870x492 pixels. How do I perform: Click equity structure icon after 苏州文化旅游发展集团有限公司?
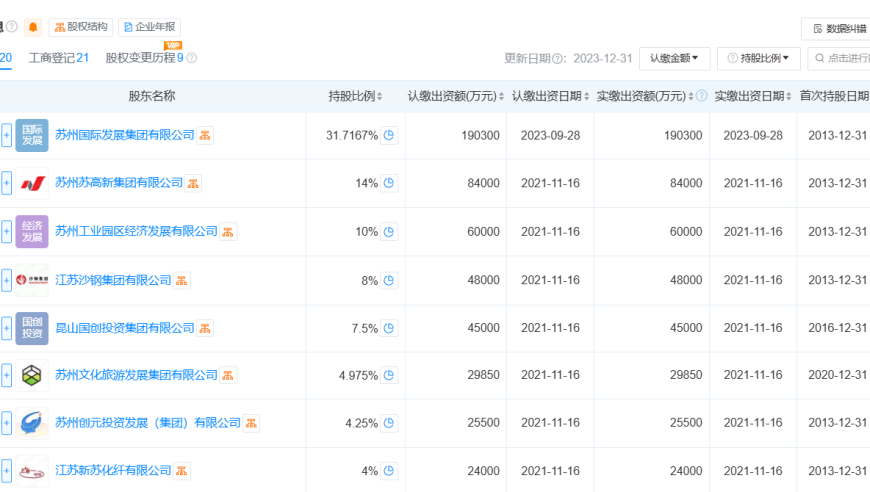[228, 376]
